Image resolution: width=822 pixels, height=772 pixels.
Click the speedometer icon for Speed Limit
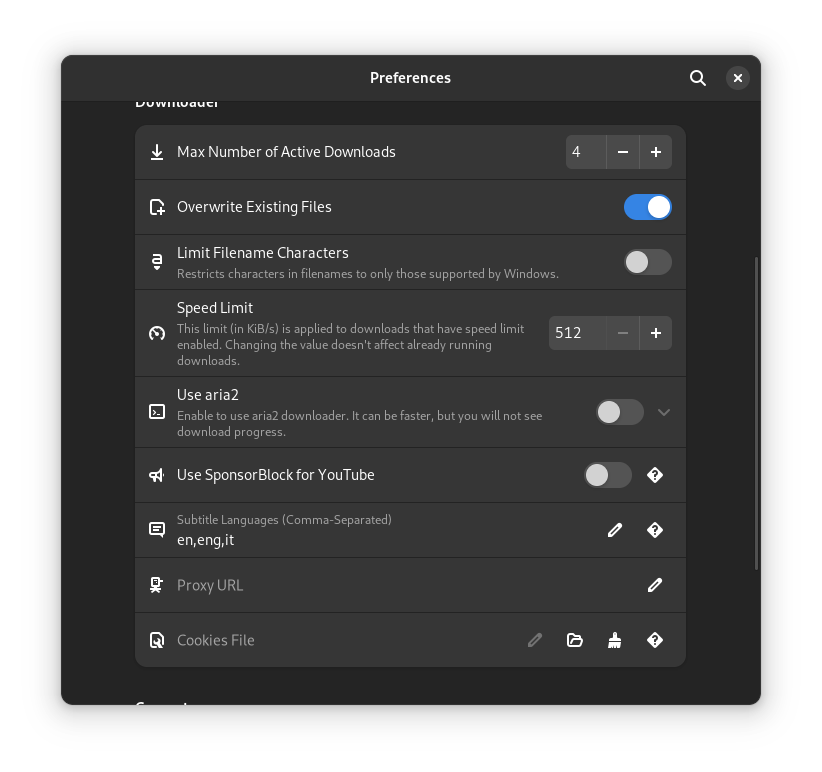pos(157,333)
